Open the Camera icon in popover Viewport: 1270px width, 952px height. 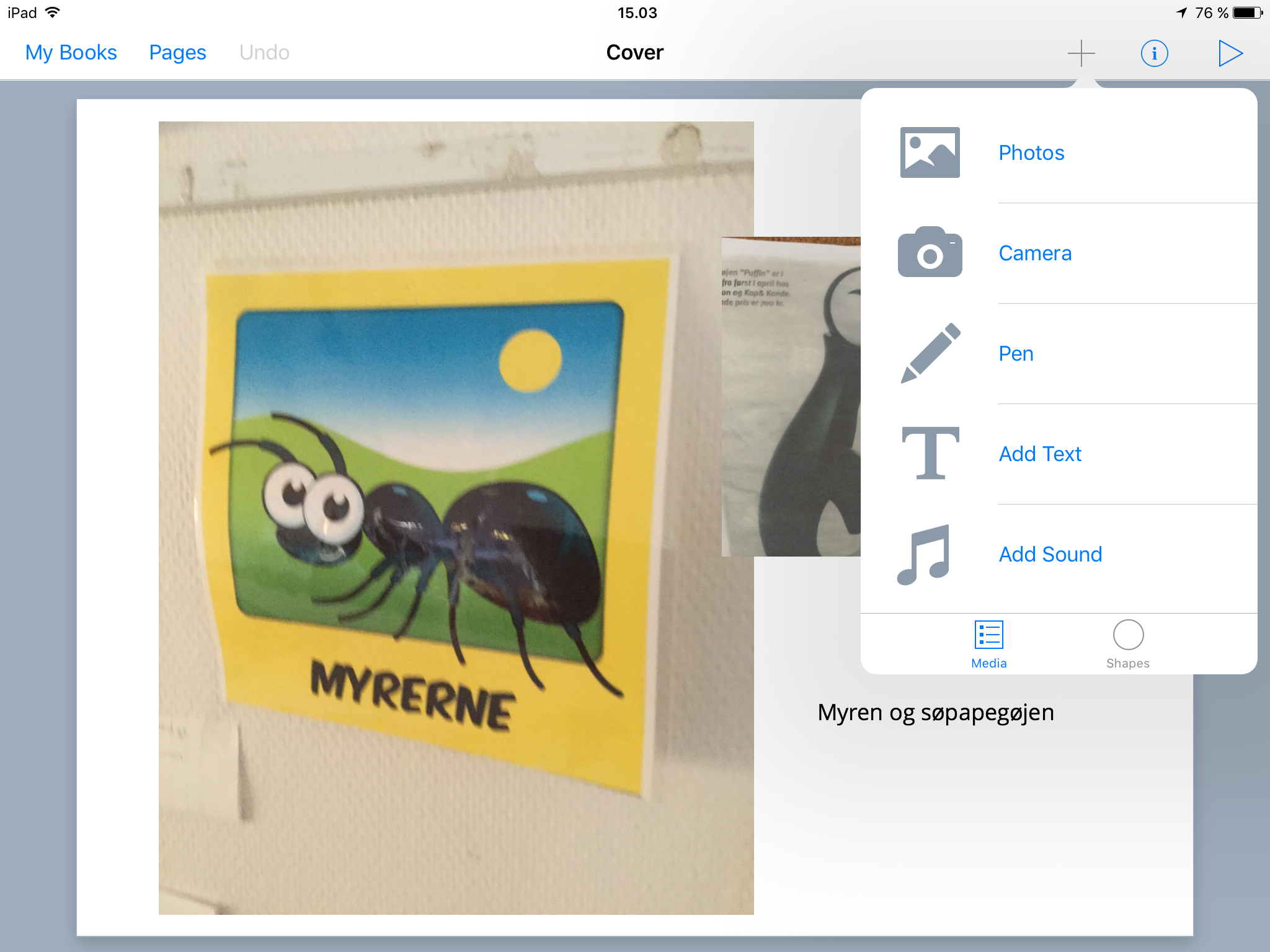tap(930, 252)
